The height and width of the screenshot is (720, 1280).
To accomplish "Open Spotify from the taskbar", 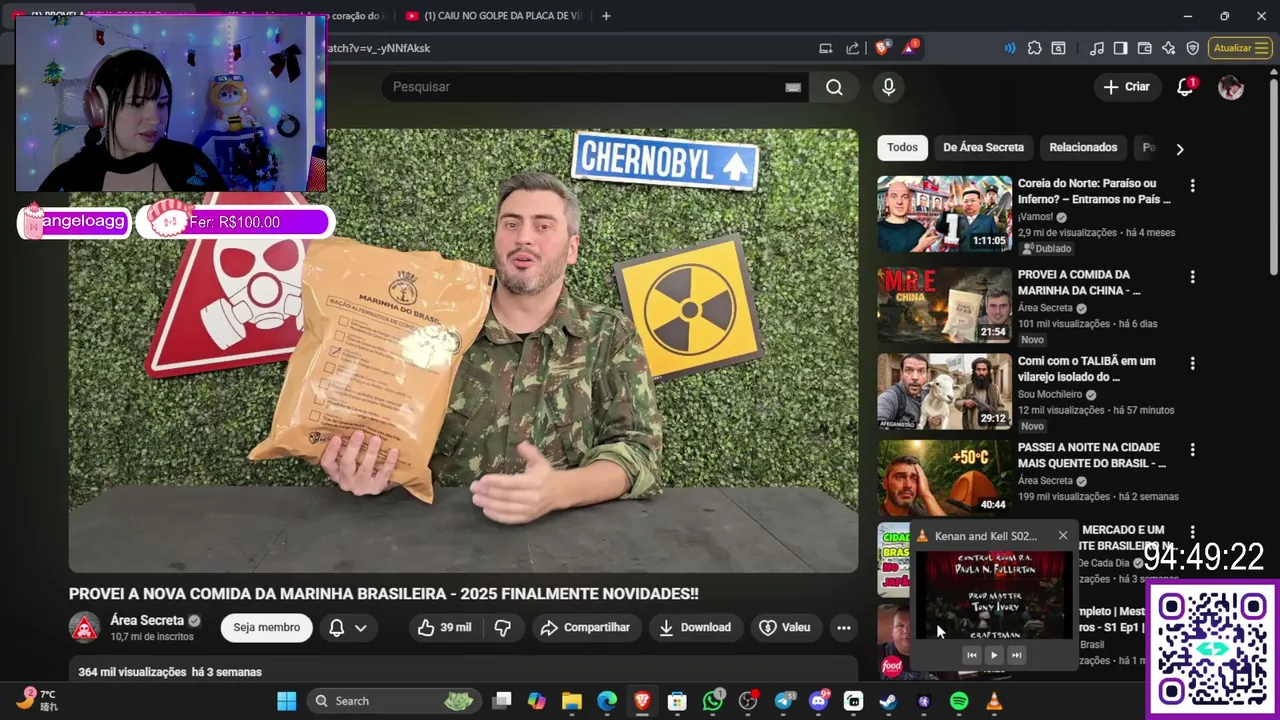I will [959, 701].
